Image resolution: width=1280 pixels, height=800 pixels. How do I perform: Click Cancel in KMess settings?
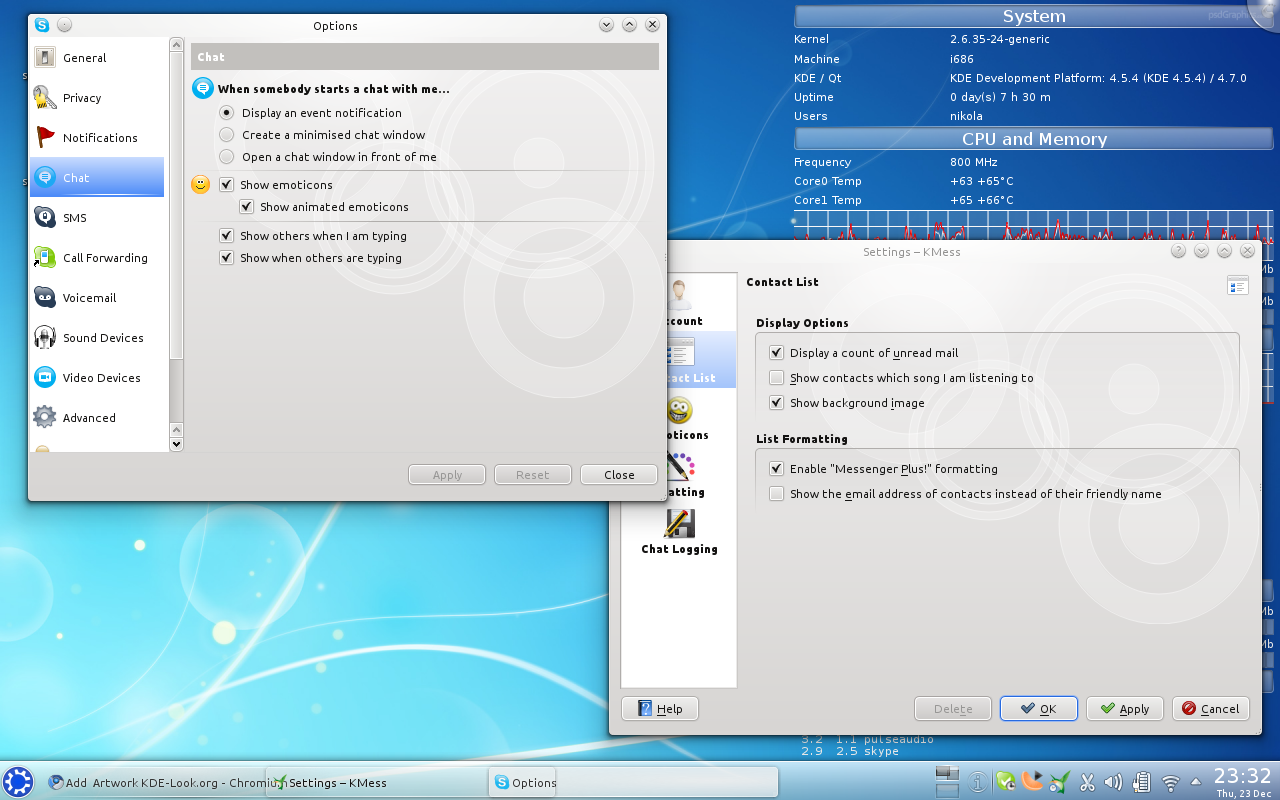[1211, 709]
